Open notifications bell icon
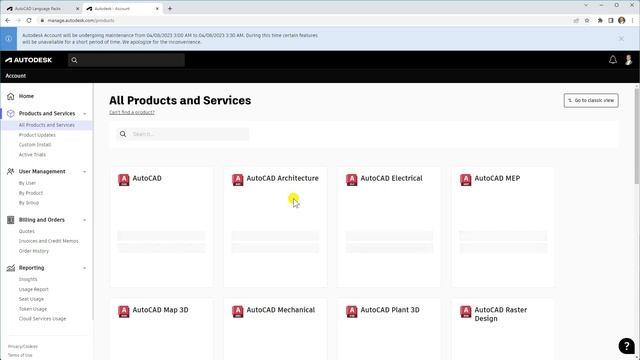 (x=613, y=60)
